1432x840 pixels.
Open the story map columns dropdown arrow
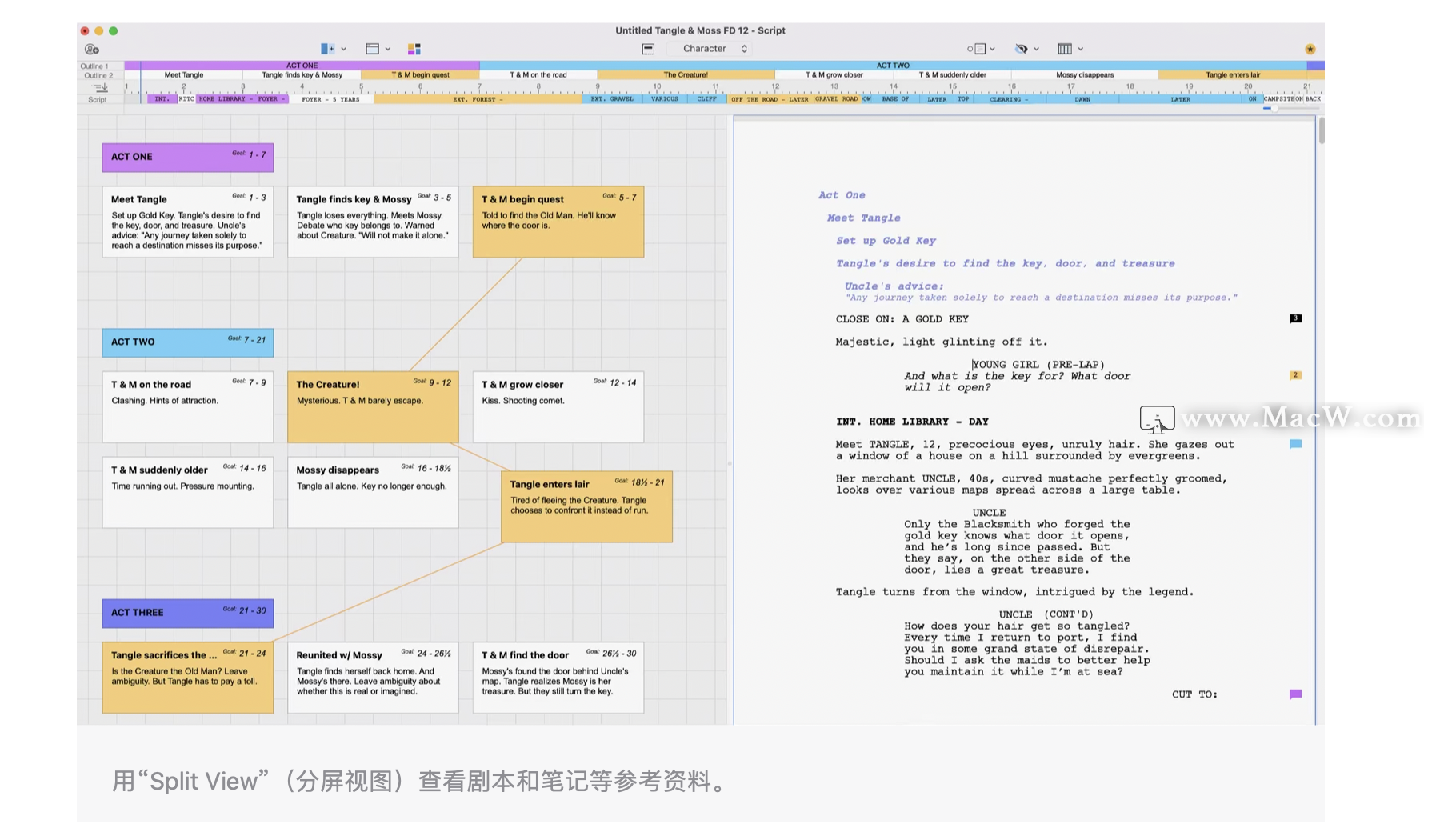pyautogui.click(x=1081, y=49)
